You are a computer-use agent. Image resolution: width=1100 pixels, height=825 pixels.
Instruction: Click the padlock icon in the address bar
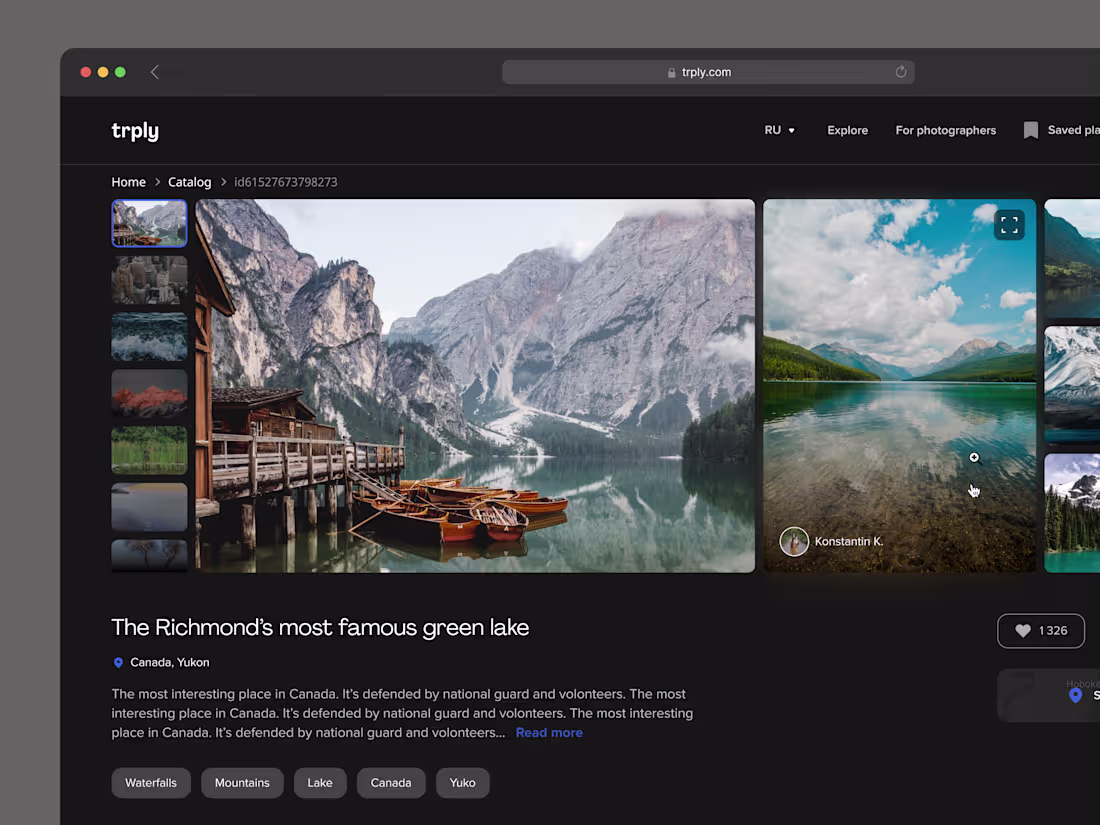pos(671,72)
